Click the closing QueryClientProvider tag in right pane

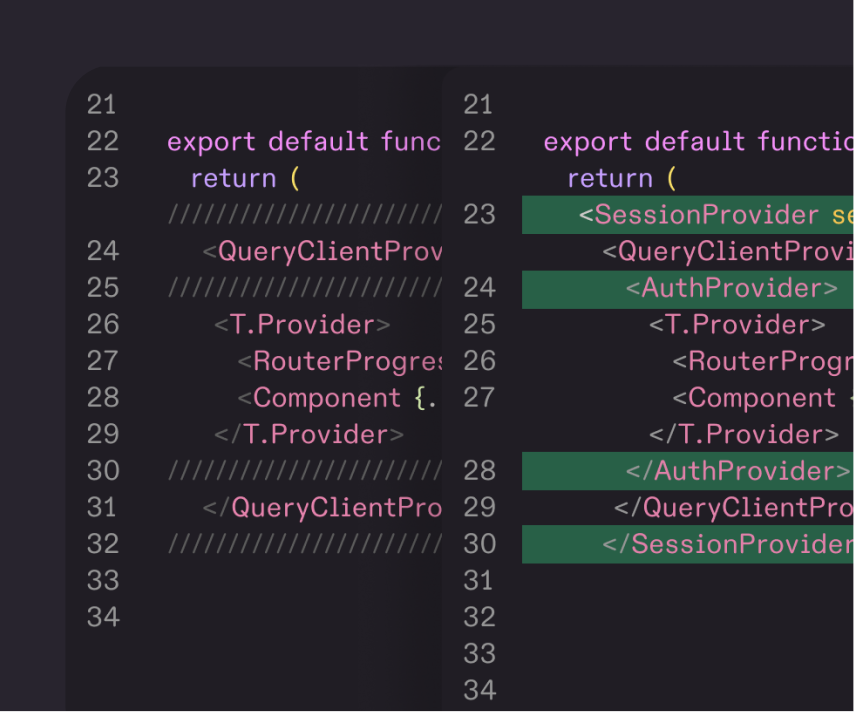(733, 507)
